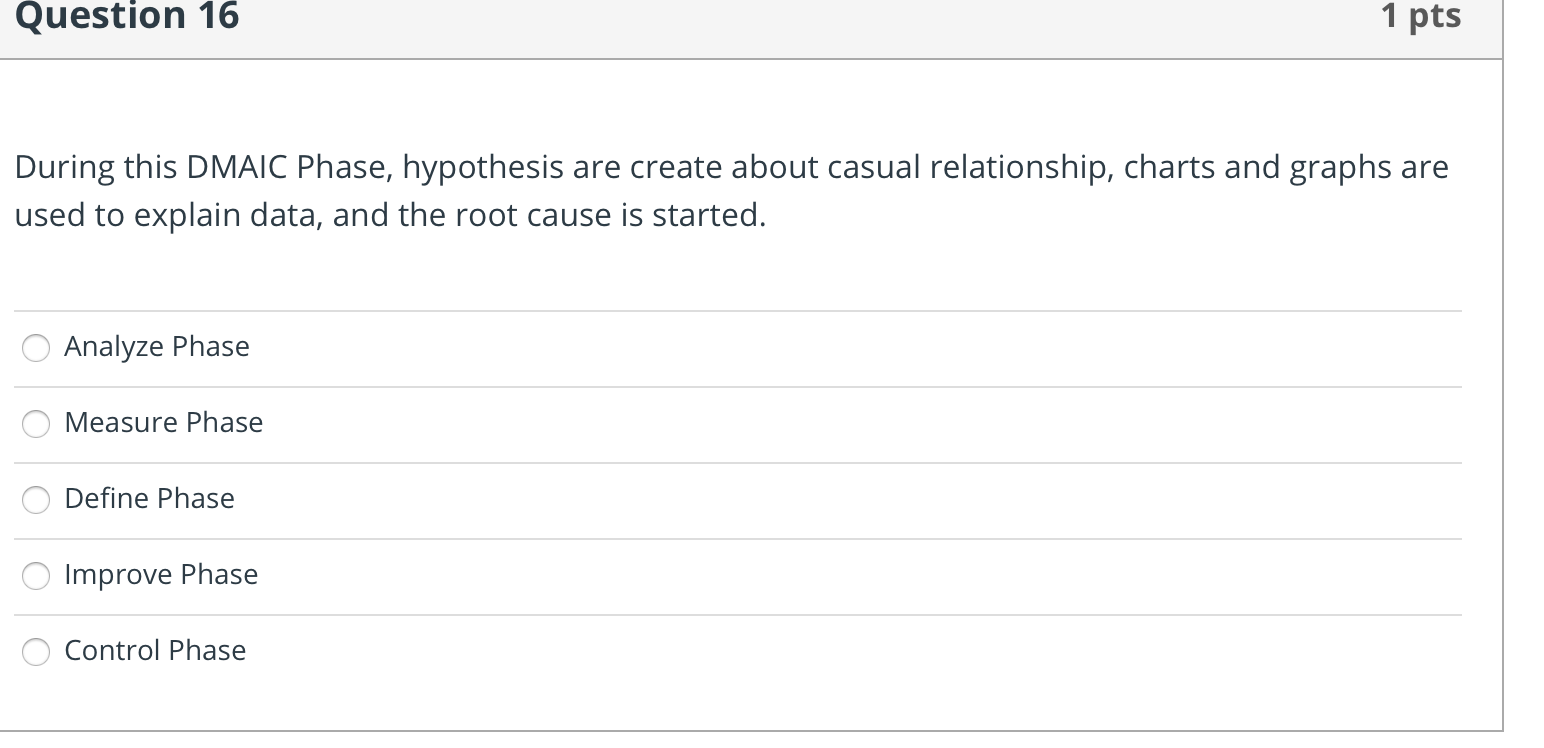This screenshot has height=748, width=1544.
Task: Click the Question 16 heading
Action: pos(124,15)
